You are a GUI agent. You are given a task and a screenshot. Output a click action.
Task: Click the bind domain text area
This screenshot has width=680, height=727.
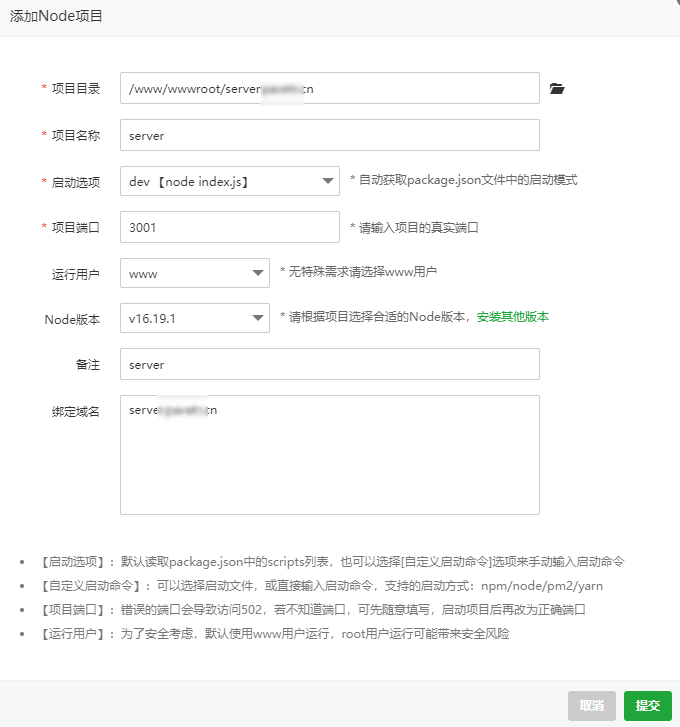pyautogui.click(x=330, y=455)
